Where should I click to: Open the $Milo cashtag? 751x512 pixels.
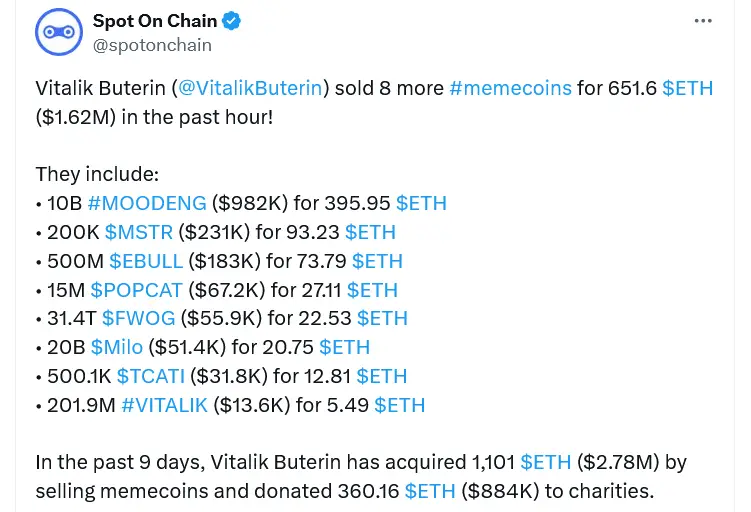point(116,347)
